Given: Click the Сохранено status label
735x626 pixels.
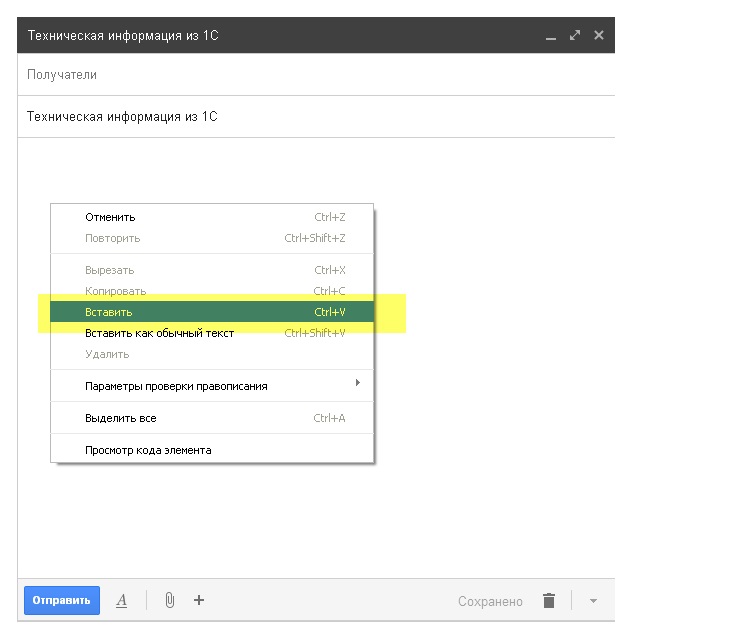Looking at the screenshot, I should [490, 601].
